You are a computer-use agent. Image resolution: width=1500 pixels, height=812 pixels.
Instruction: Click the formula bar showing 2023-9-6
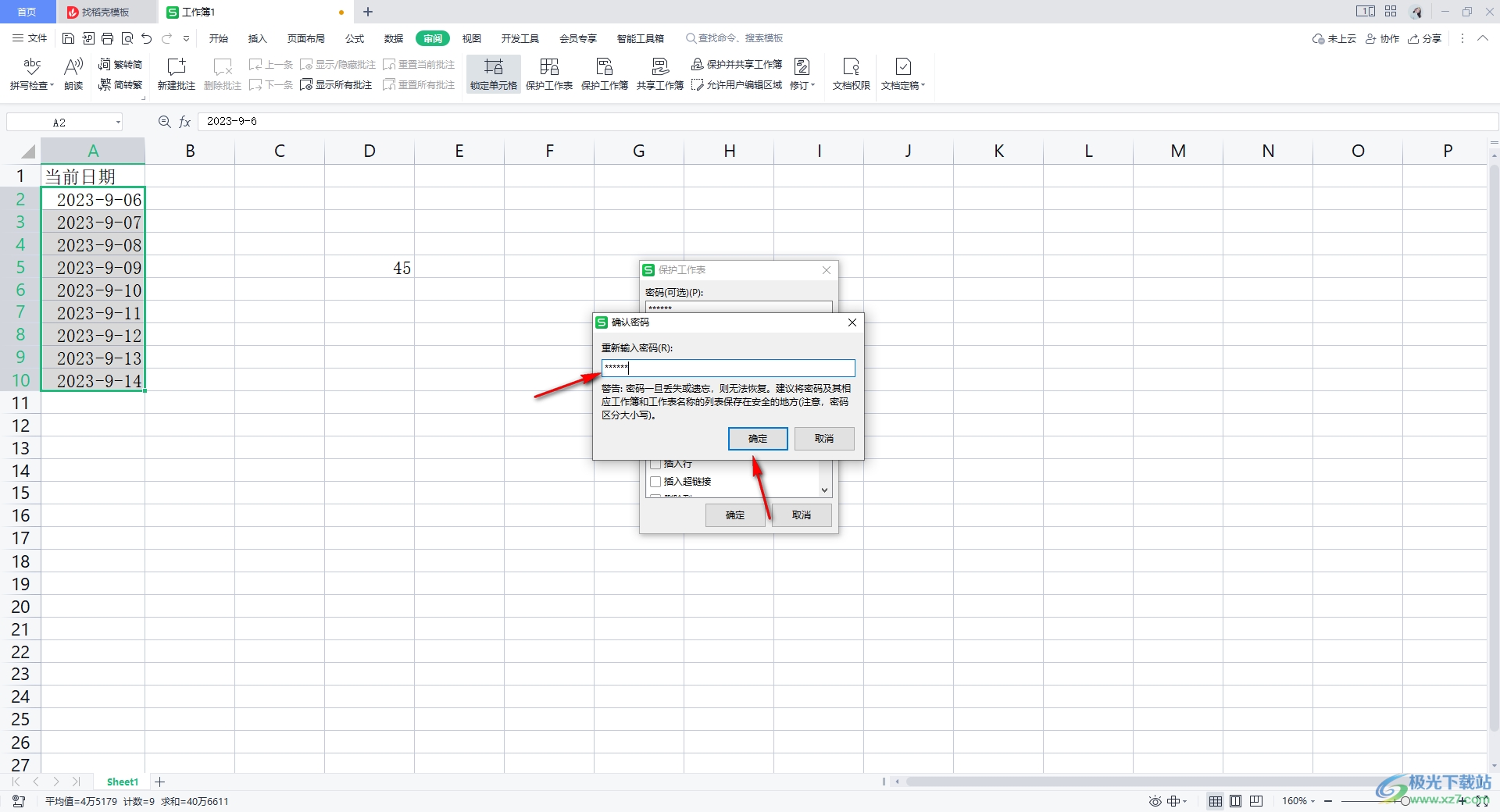click(x=848, y=122)
